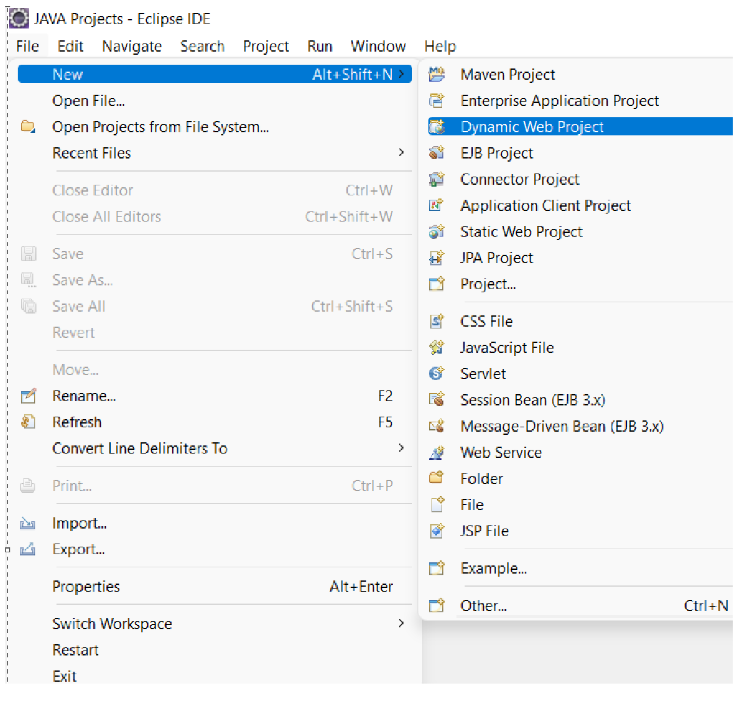This screenshot has width=752, height=703.
Task: Open the Navigate menu
Action: click(132, 46)
